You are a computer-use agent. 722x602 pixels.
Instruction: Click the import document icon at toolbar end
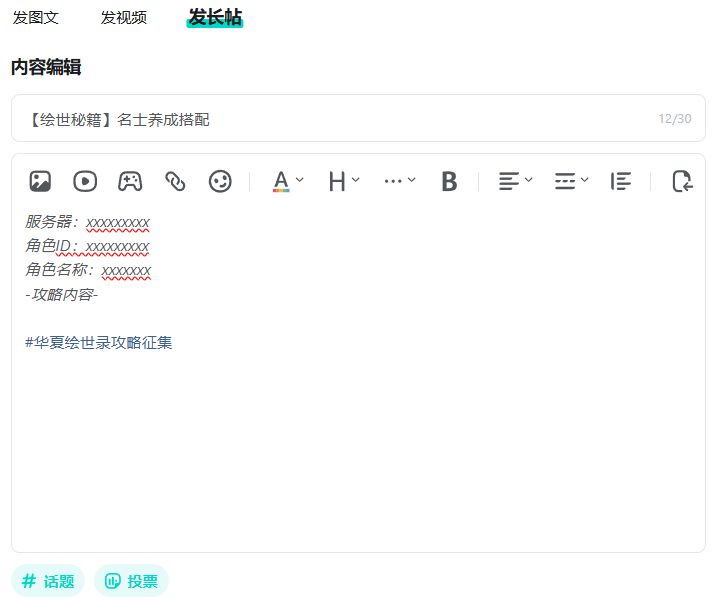[x=682, y=181]
